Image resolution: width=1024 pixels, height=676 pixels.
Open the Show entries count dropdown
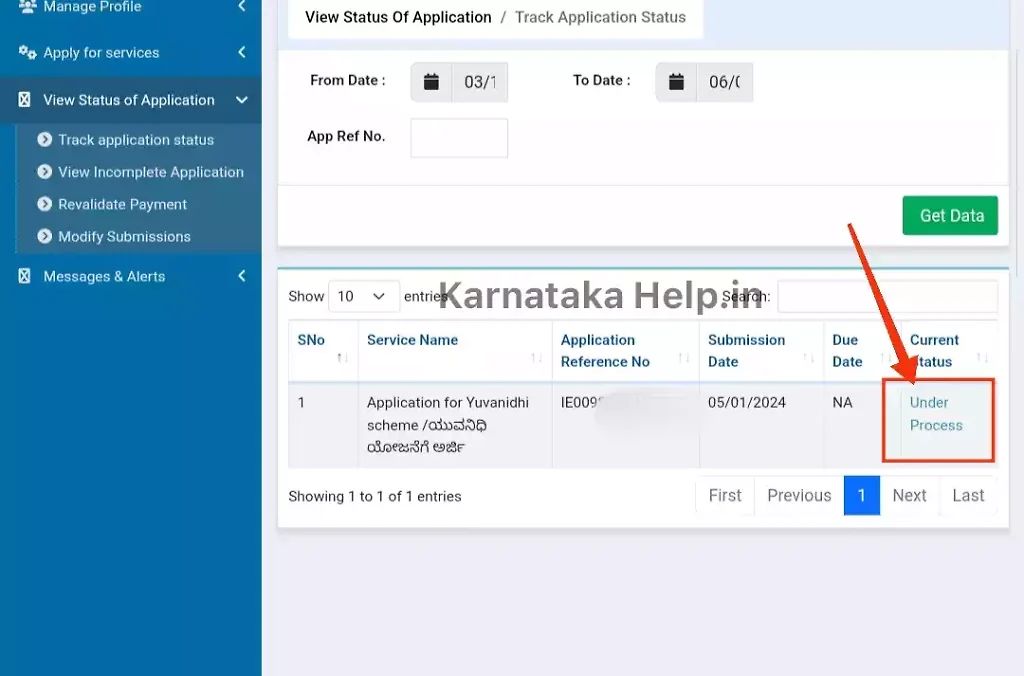pyautogui.click(x=363, y=297)
